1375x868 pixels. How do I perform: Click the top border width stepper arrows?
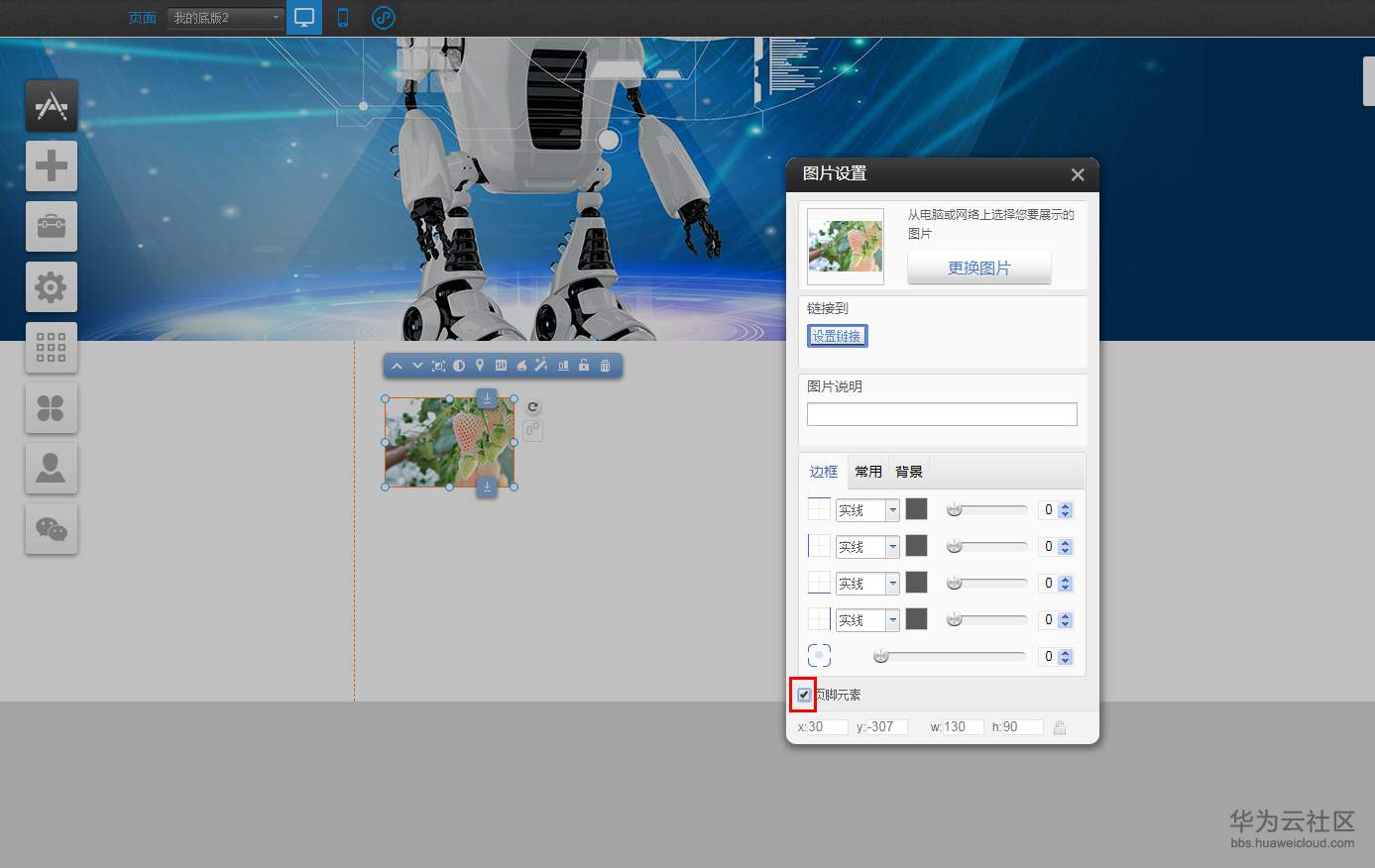(1066, 510)
